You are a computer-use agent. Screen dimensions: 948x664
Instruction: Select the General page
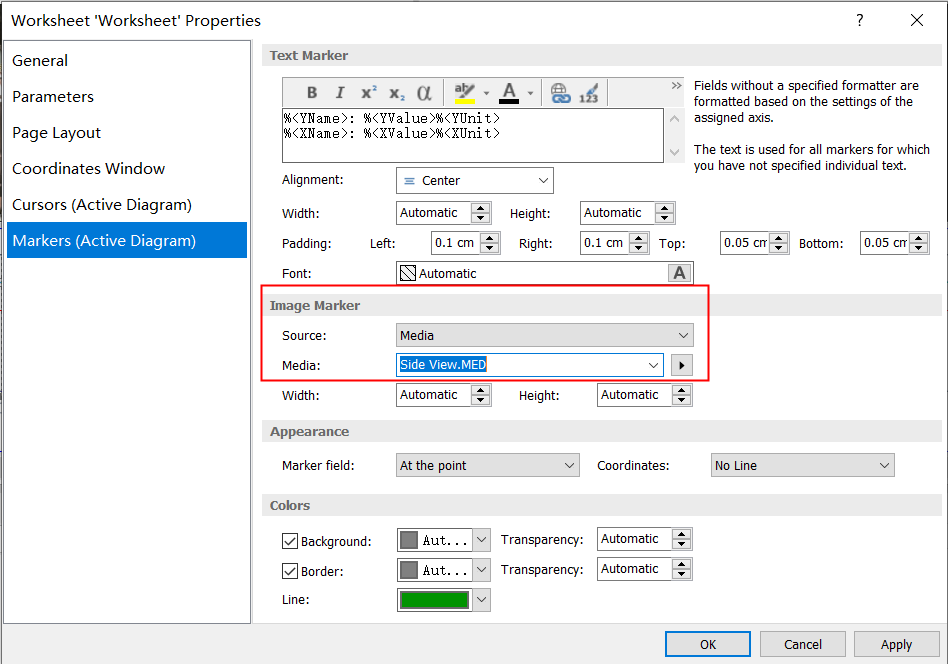coord(127,60)
